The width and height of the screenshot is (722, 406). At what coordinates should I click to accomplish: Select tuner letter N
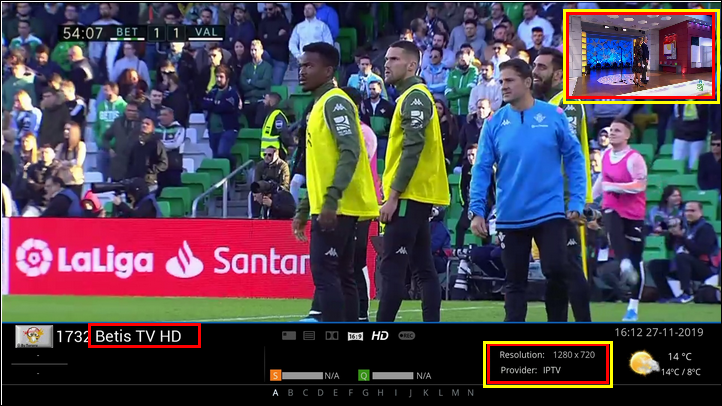click(470, 393)
